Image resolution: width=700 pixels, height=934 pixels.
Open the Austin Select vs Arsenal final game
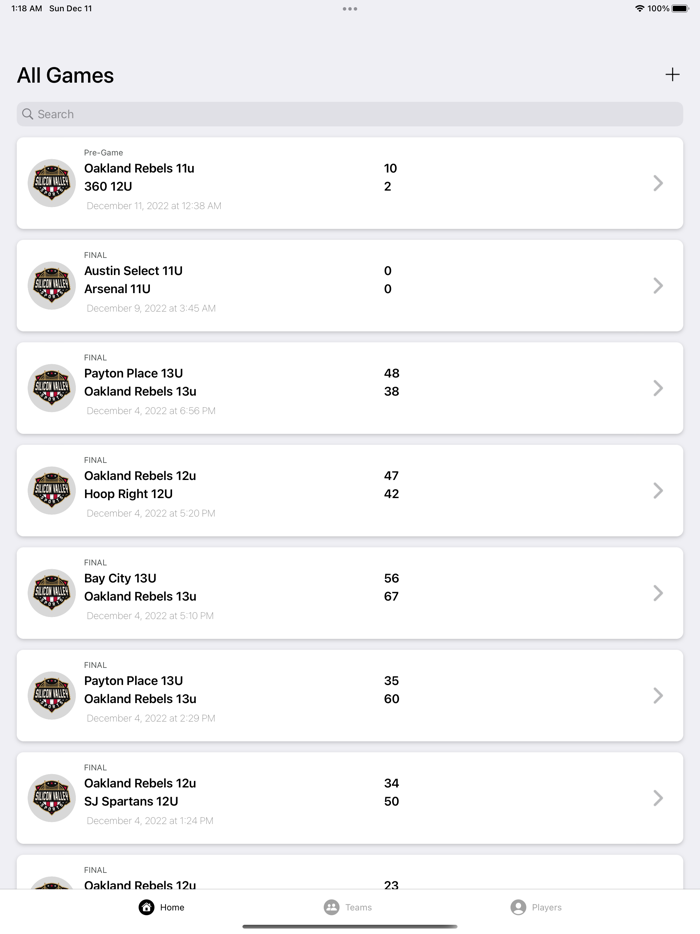[x=350, y=285]
